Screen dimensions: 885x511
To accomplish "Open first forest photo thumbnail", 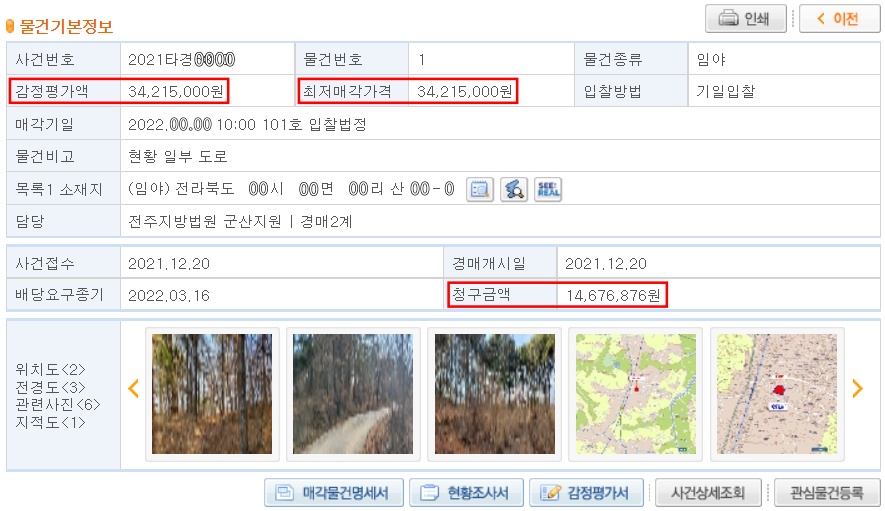I will click(x=212, y=394).
